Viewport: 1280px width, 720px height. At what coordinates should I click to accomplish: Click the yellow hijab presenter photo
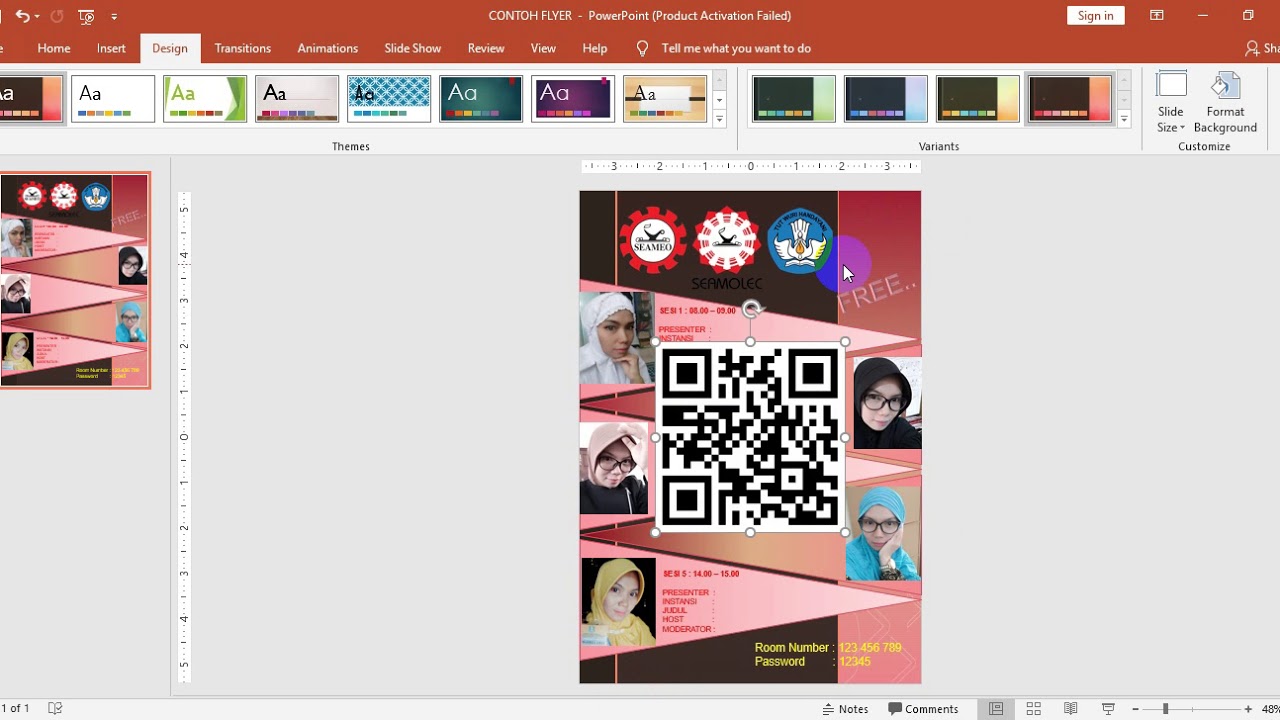618,601
